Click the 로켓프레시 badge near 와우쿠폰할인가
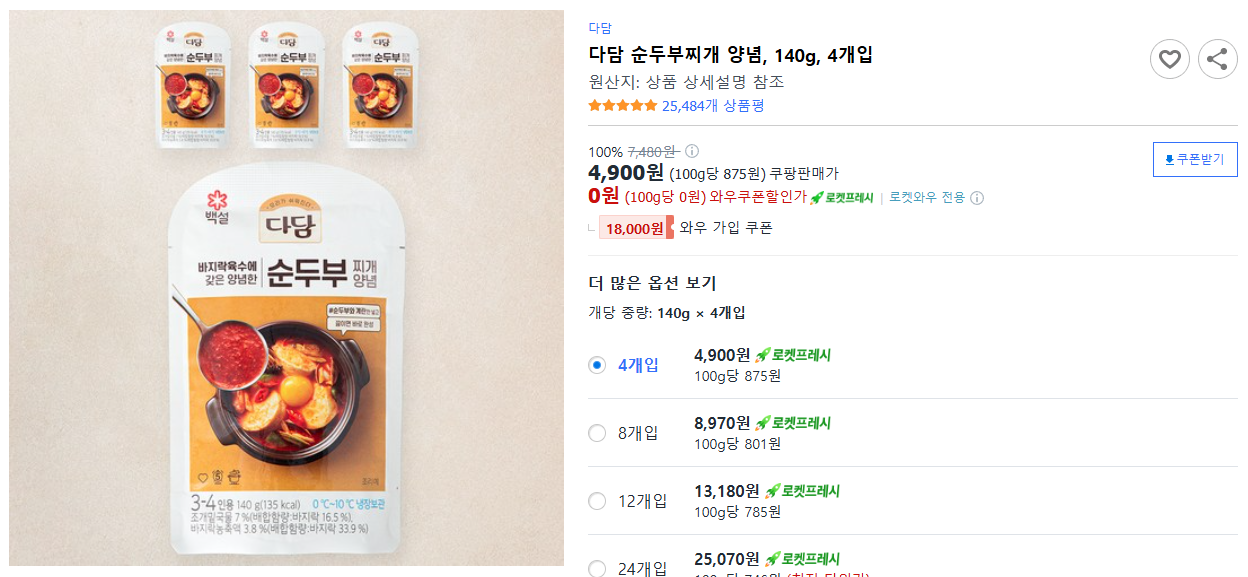Screen dimensions: 1248x577 click(x=842, y=198)
